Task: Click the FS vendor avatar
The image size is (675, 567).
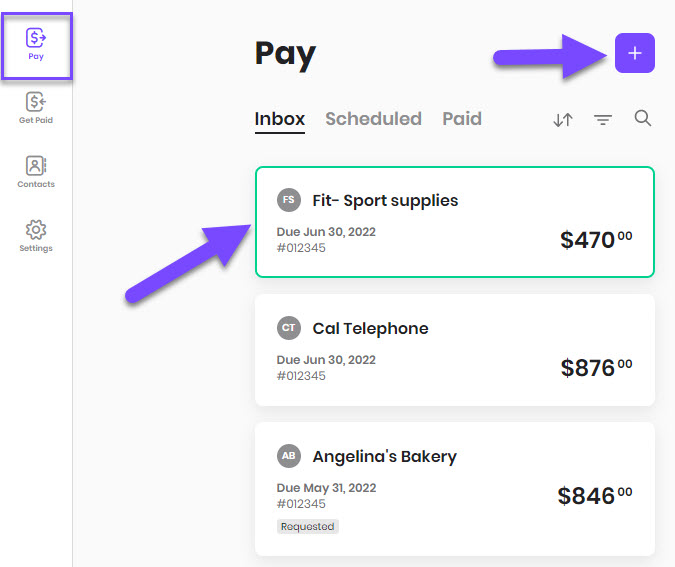Action: [x=289, y=200]
